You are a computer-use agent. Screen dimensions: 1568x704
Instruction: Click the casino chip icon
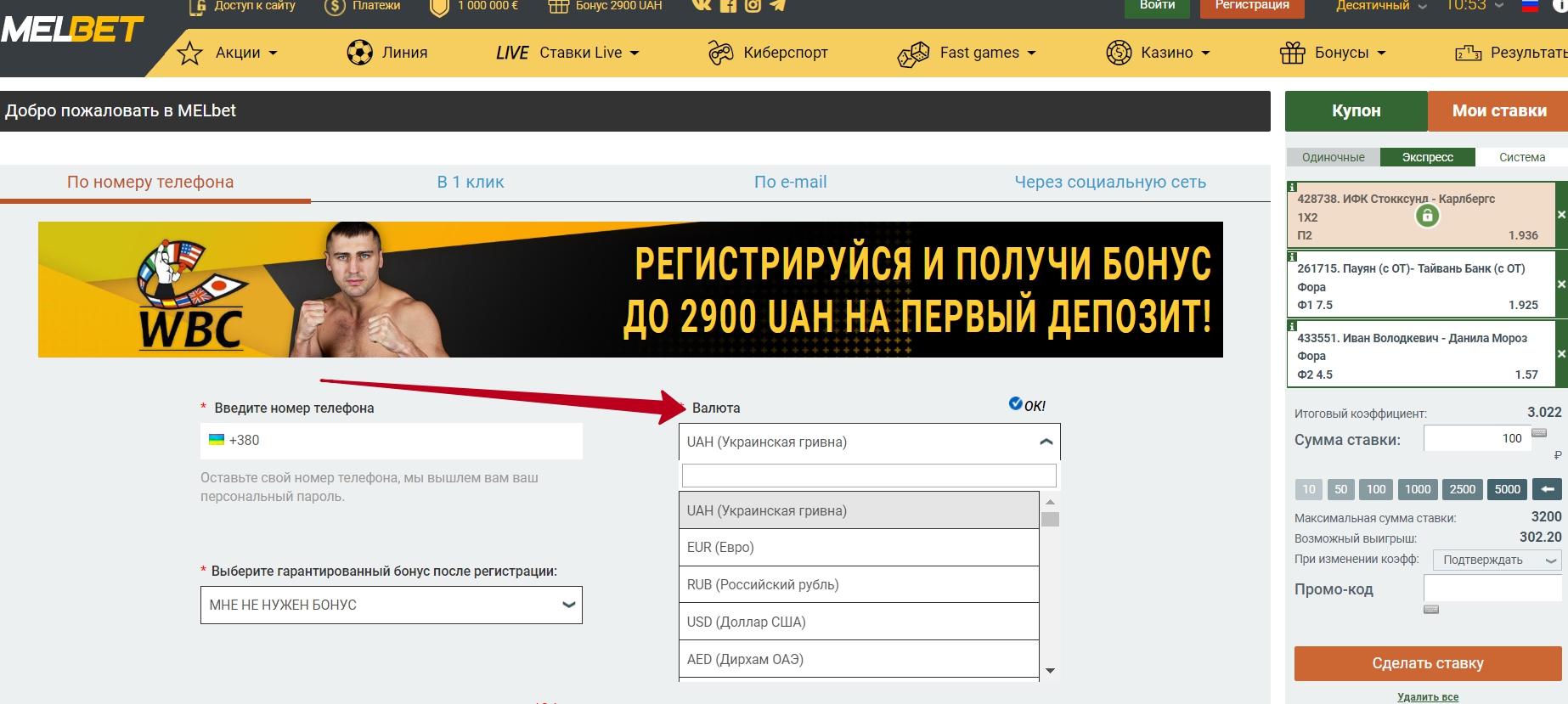coord(1119,53)
